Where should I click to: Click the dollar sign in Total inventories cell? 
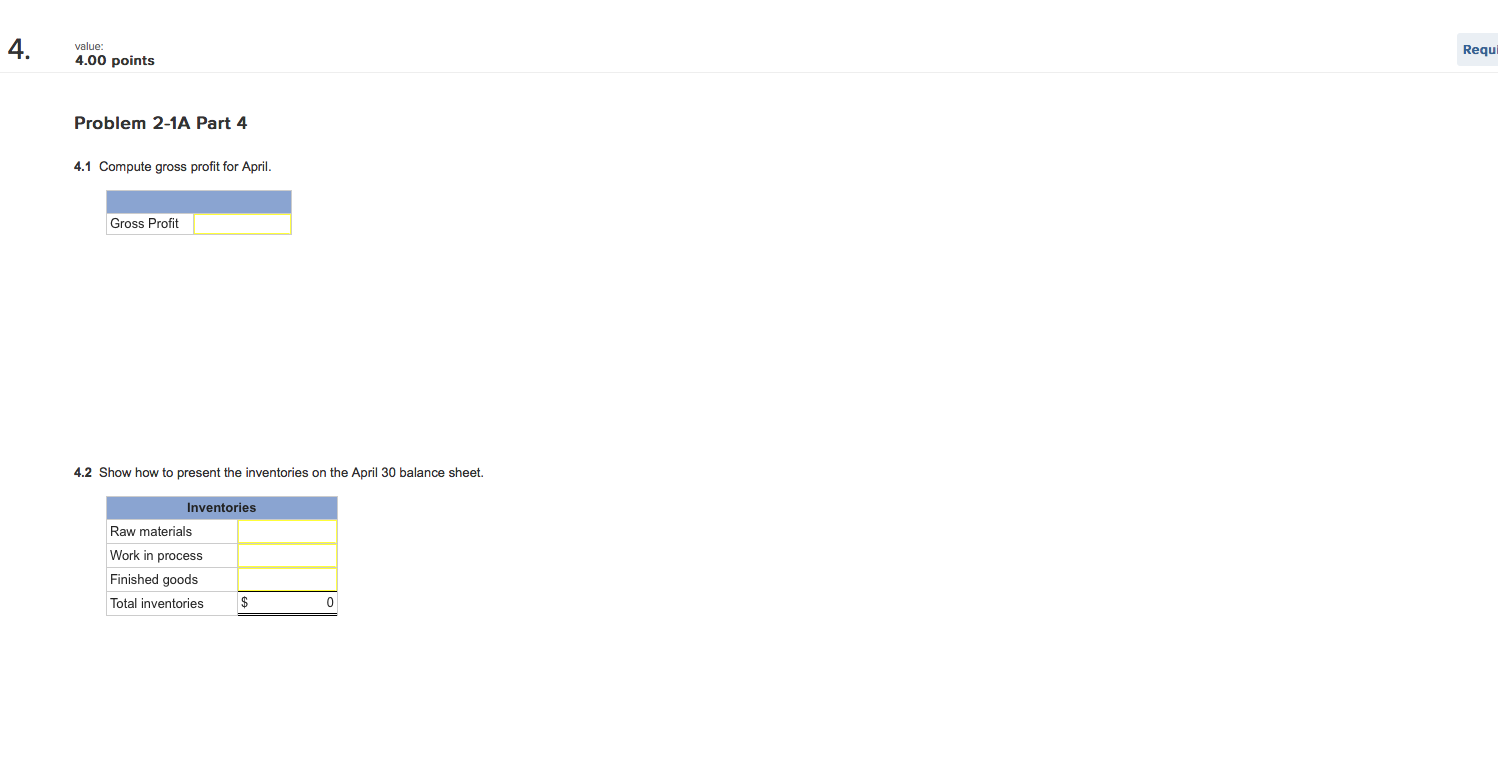244,603
